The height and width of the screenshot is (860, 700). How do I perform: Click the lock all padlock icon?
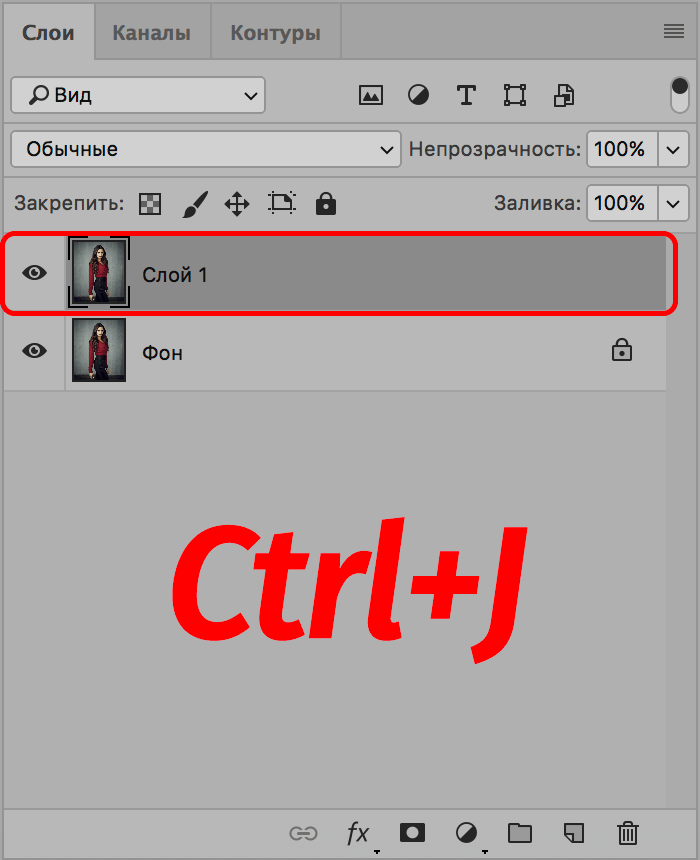point(325,204)
